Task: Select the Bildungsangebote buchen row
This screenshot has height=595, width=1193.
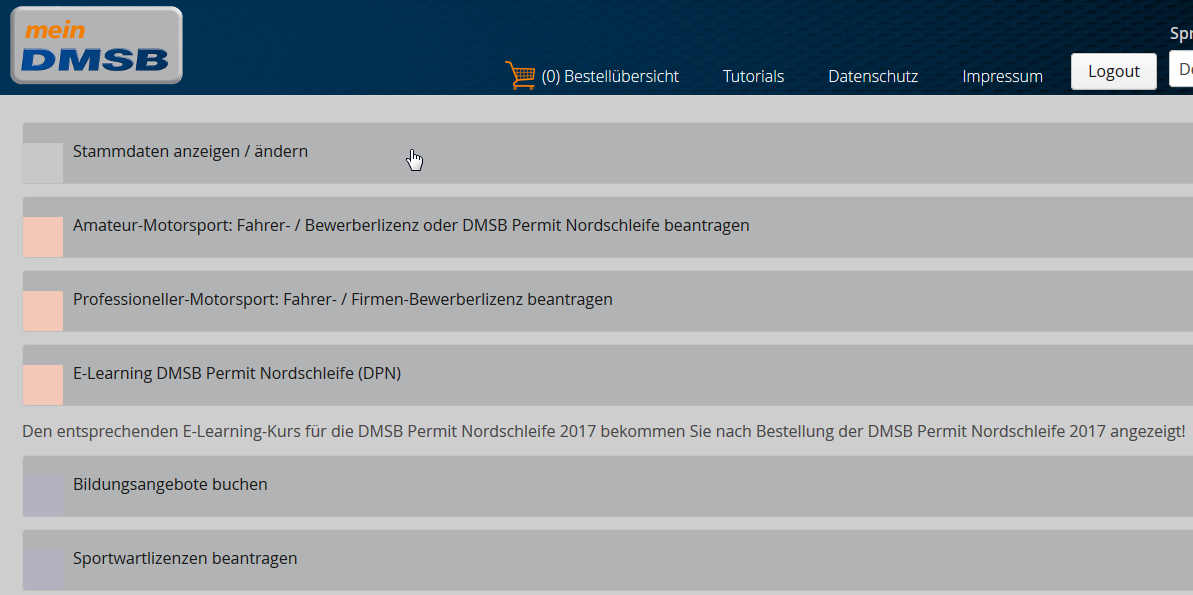Action: tap(170, 485)
